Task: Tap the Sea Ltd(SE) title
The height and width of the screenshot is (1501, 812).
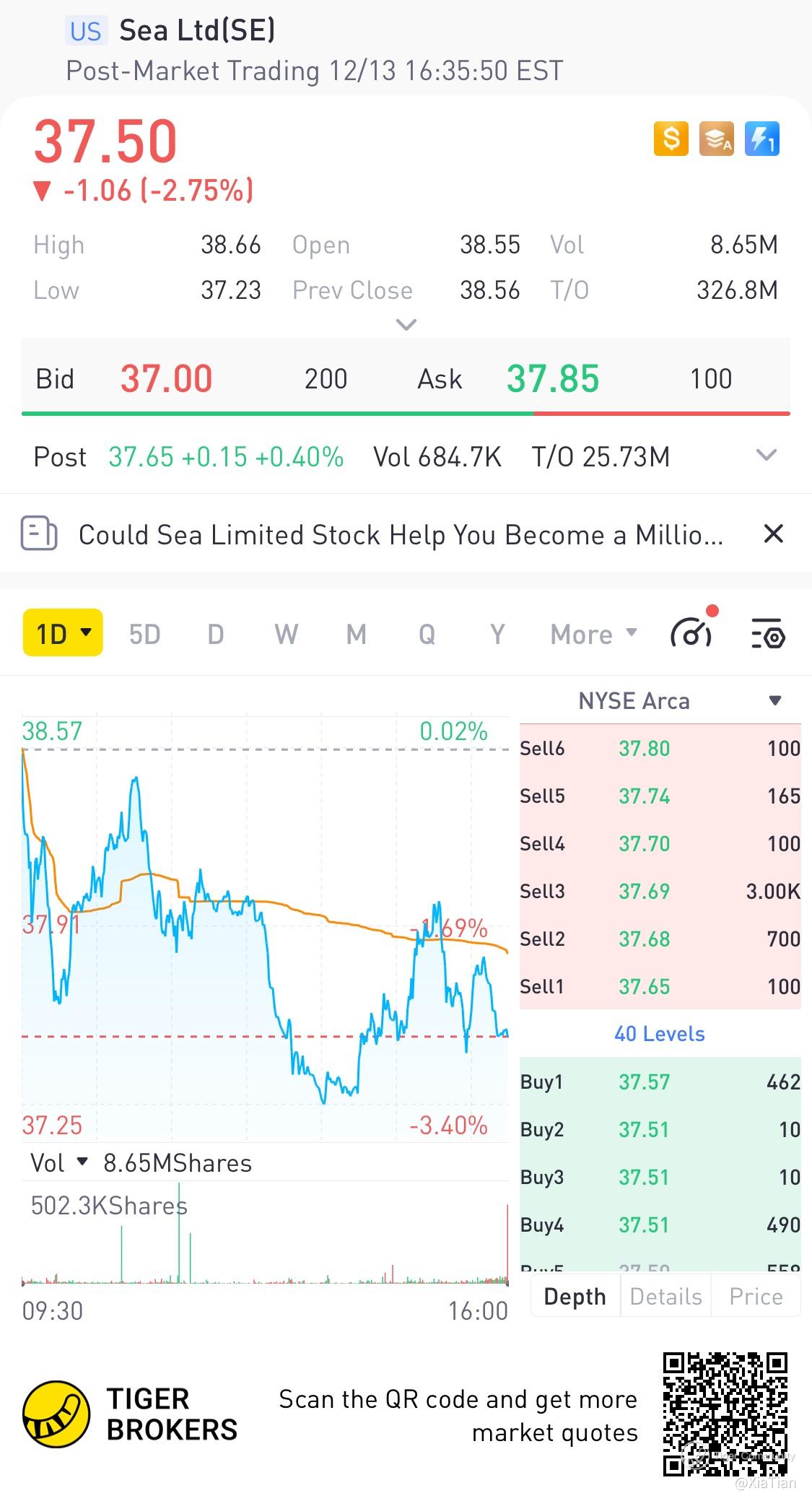Action: pos(197,30)
